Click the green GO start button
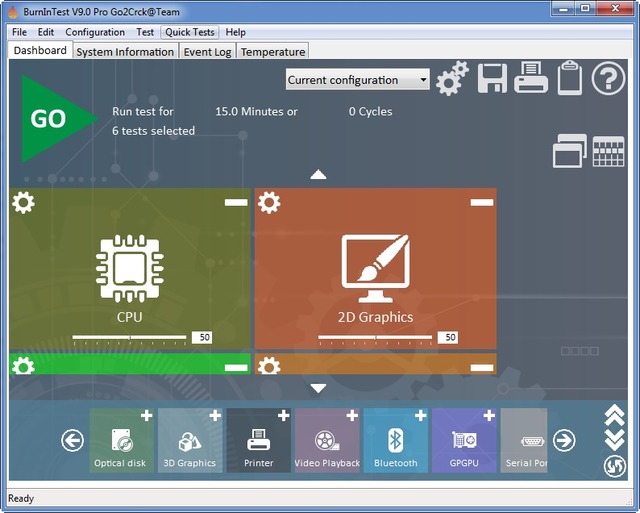 48,120
